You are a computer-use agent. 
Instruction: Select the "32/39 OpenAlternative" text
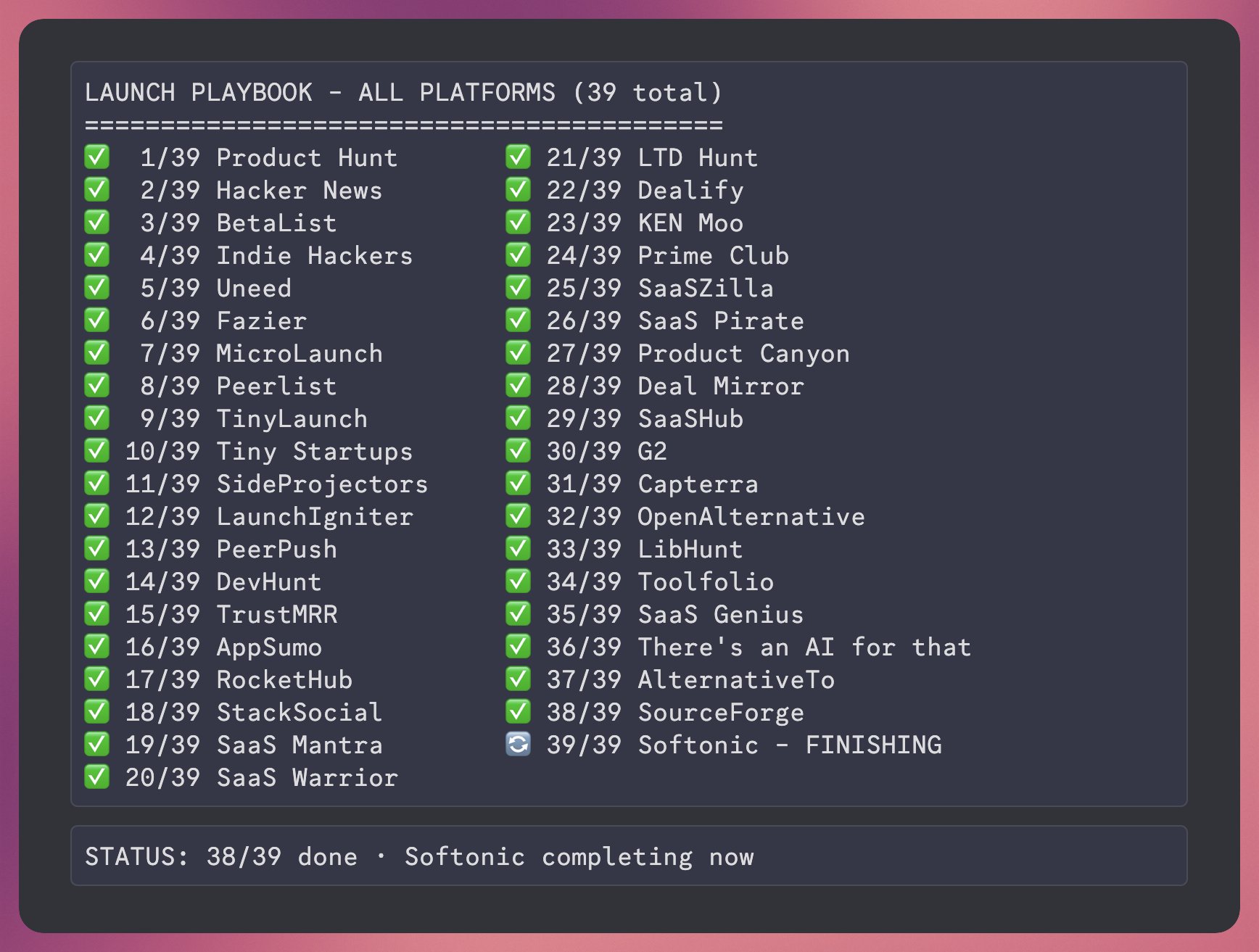pyautogui.click(x=706, y=516)
